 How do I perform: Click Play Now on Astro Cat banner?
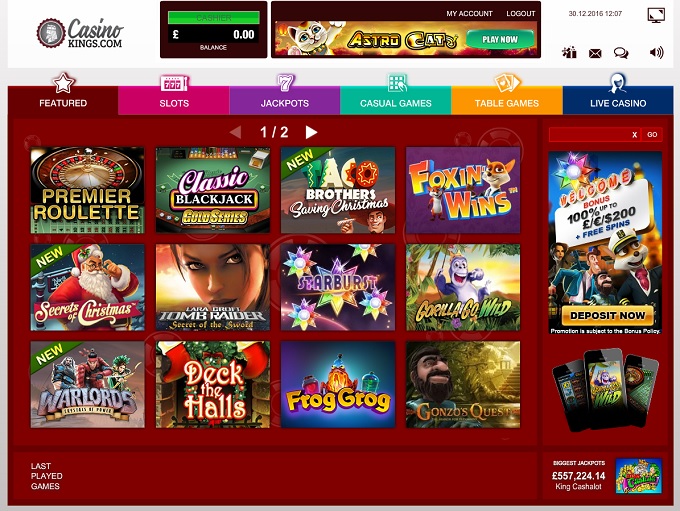(x=500, y=39)
